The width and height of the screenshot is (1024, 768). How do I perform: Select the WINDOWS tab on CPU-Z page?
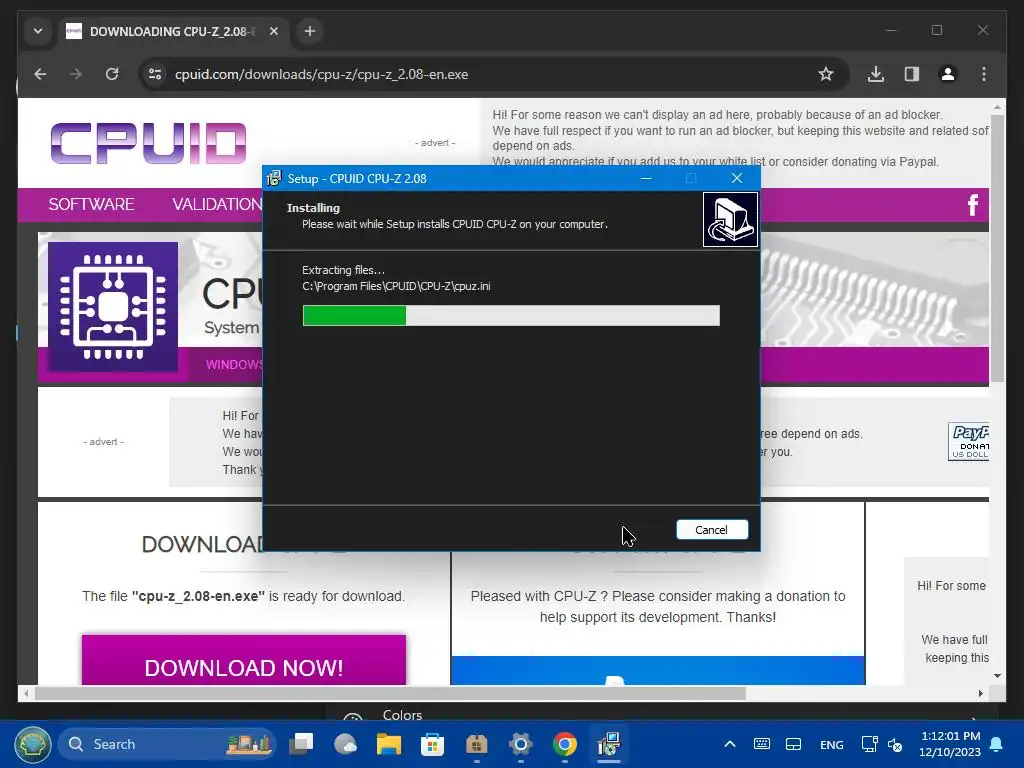pyautogui.click(x=234, y=364)
